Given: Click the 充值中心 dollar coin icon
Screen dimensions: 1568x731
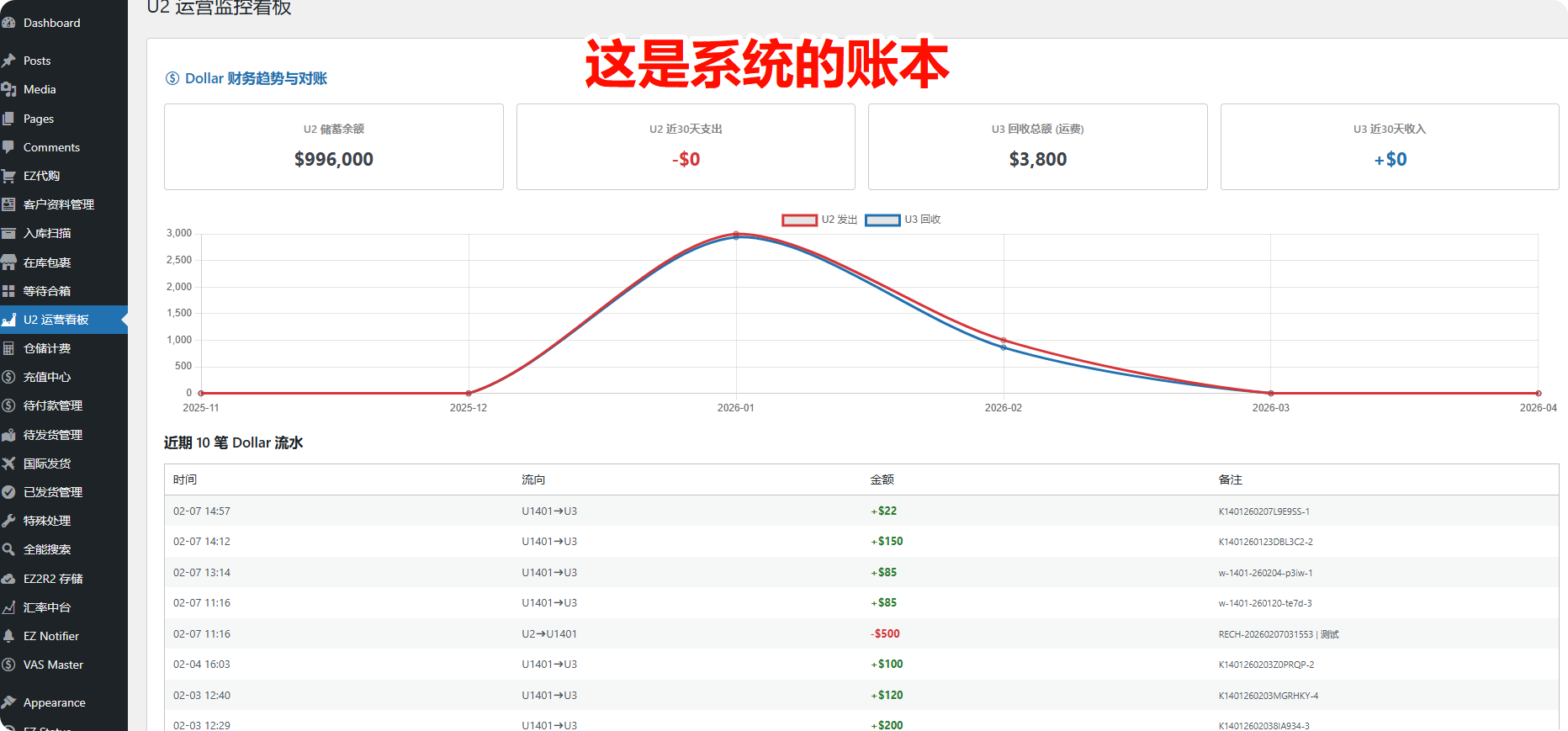Looking at the screenshot, I should (x=9, y=377).
